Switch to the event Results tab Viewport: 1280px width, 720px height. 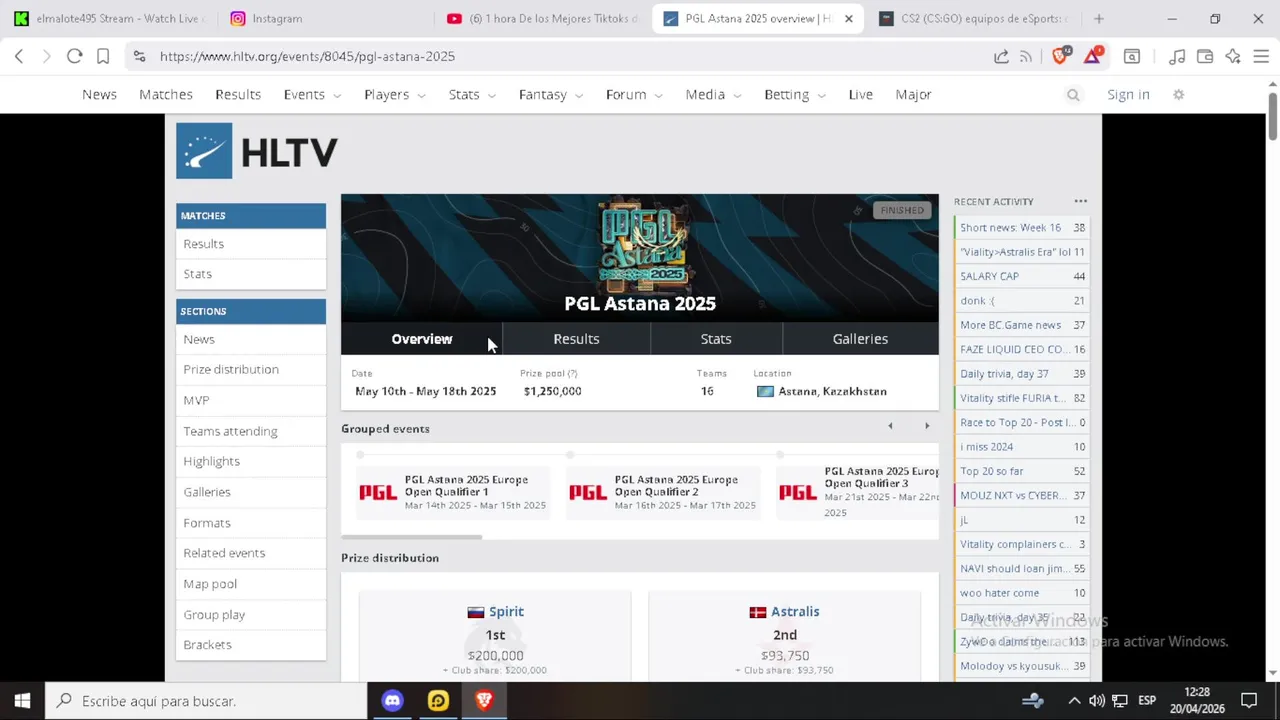click(x=576, y=339)
